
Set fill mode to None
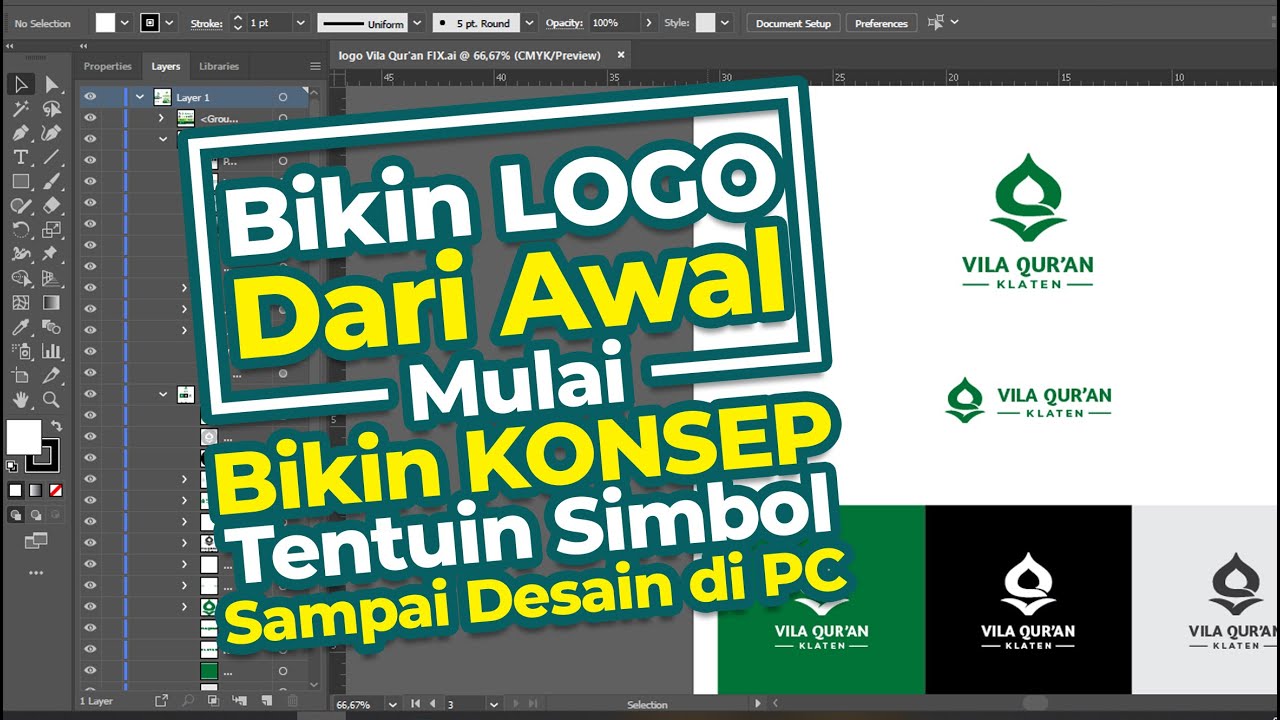click(56, 490)
